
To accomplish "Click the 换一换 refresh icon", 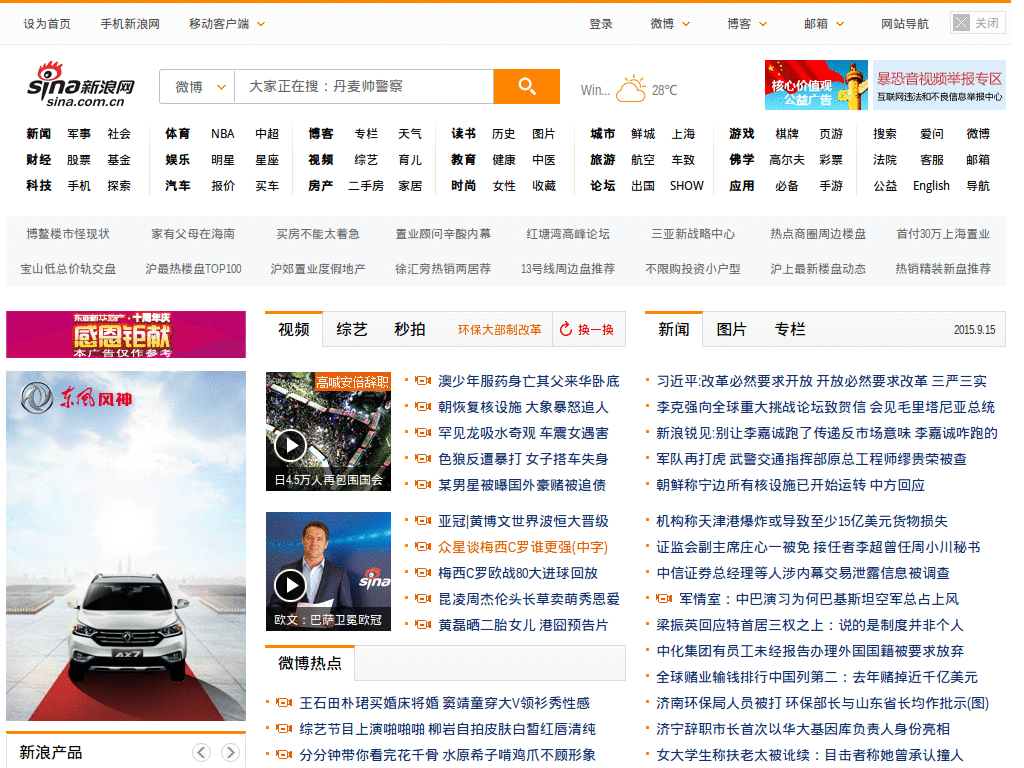I will (x=566, y=329).
